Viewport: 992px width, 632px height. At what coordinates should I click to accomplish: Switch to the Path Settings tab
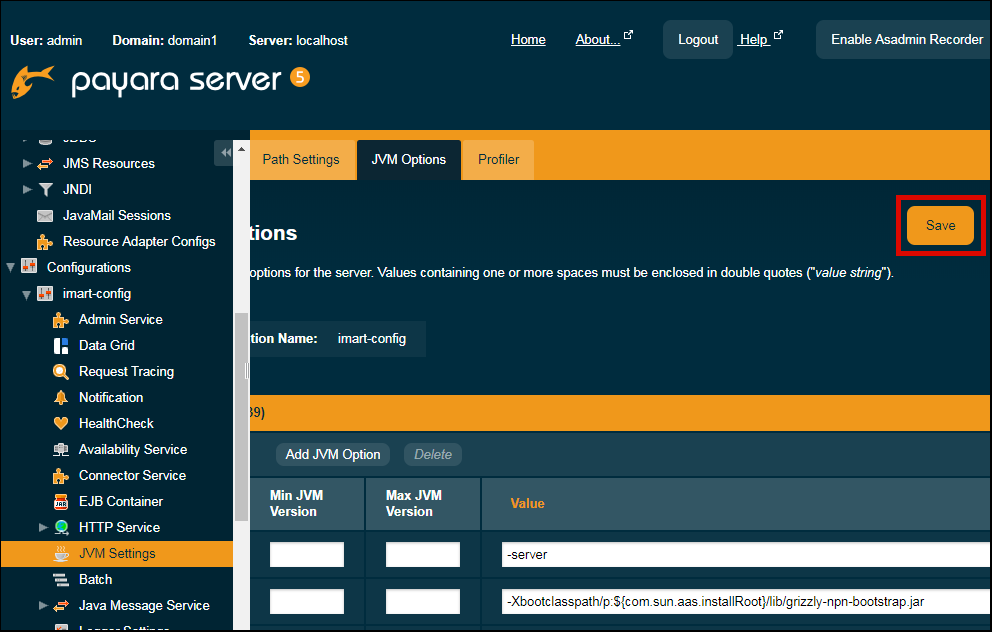pos(301,160)
